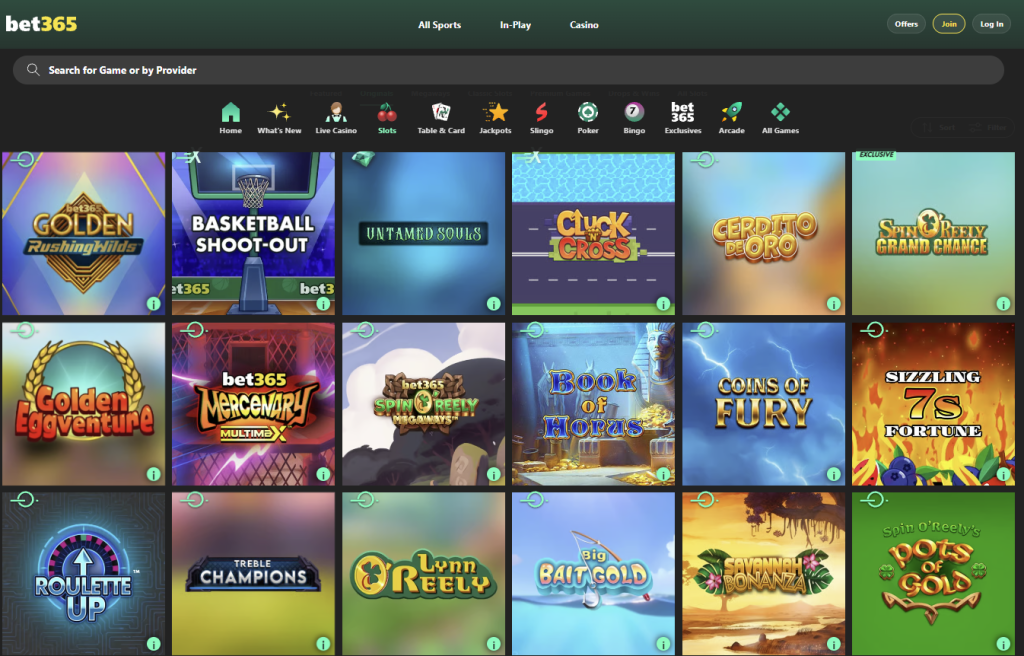Screen dimensions: 1024x656
Task: Click the search magnifier icon
Action: point(33,69)
